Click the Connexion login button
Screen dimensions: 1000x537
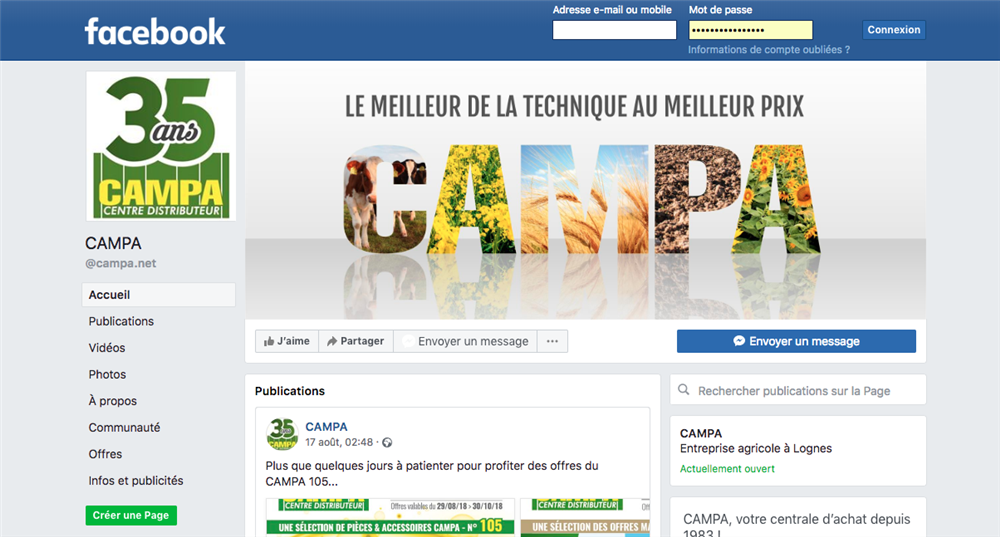coord(893,30)
